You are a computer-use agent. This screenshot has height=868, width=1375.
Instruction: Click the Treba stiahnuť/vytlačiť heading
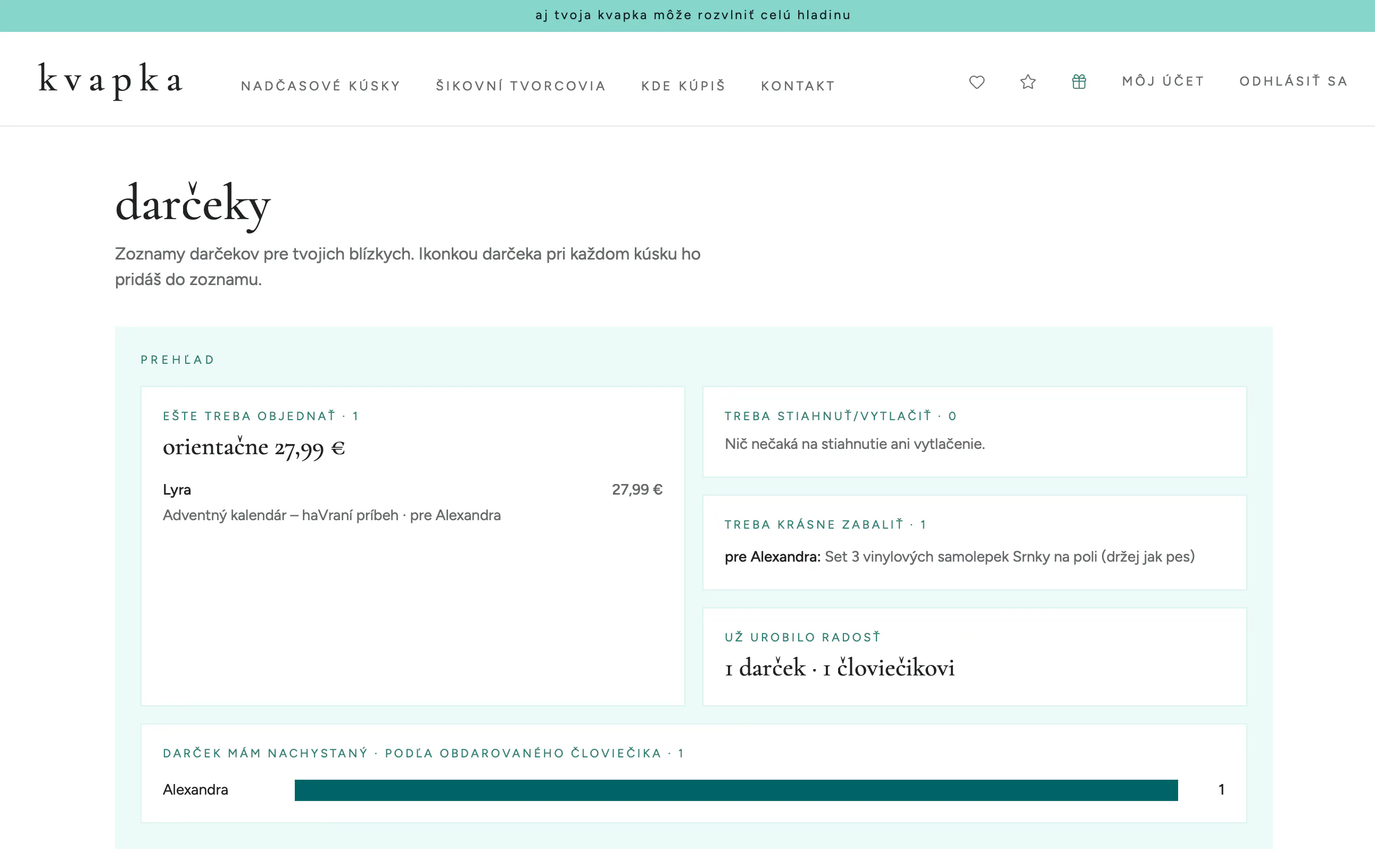point(840,415)
